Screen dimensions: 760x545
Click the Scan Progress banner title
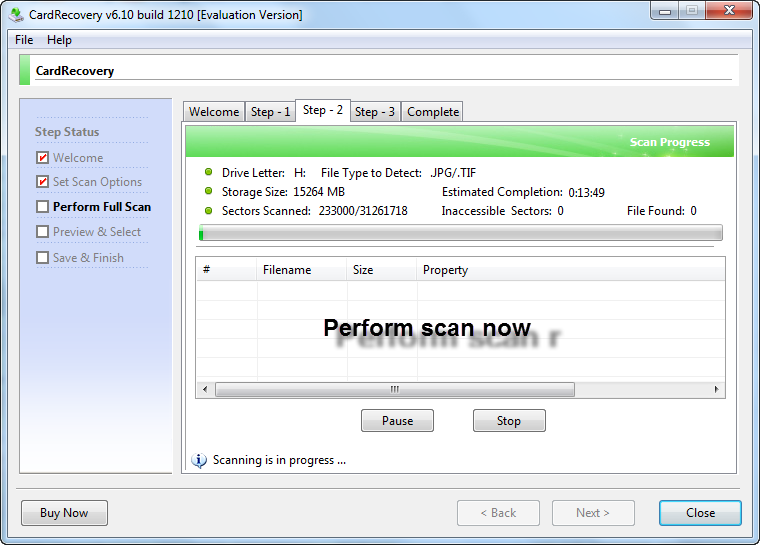coord(670,142)
